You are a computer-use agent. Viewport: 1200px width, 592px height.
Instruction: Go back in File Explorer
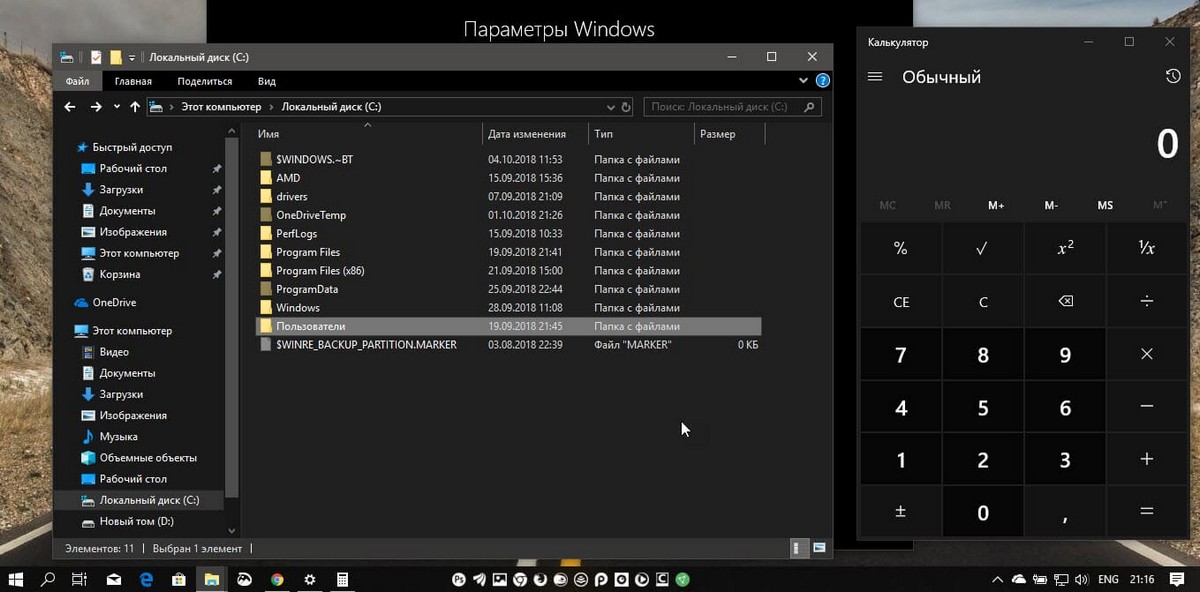point(70,107)
